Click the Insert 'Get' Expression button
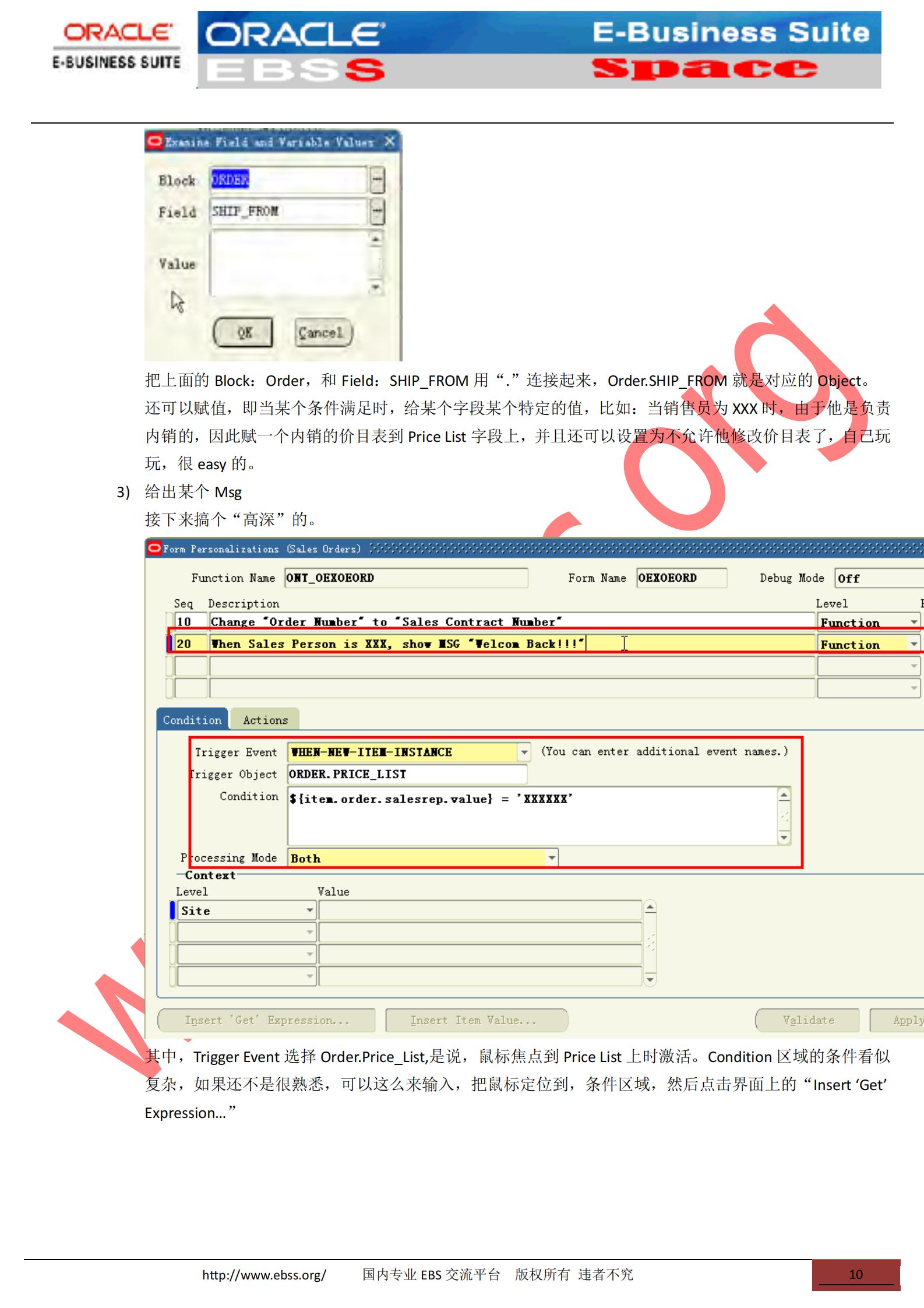 267,1020
